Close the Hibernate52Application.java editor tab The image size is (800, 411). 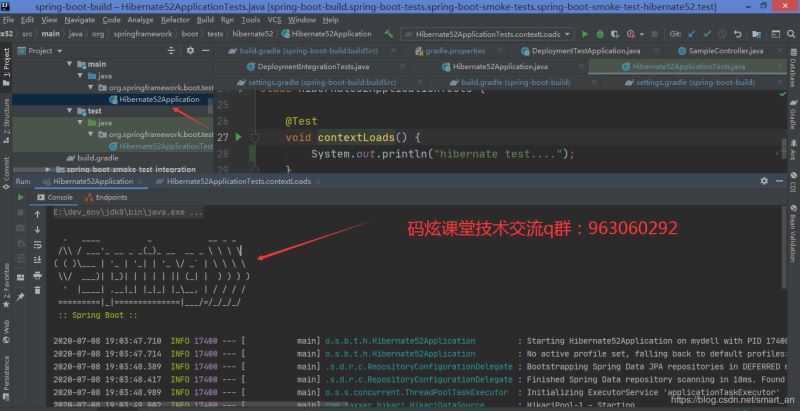pos(581,67)
